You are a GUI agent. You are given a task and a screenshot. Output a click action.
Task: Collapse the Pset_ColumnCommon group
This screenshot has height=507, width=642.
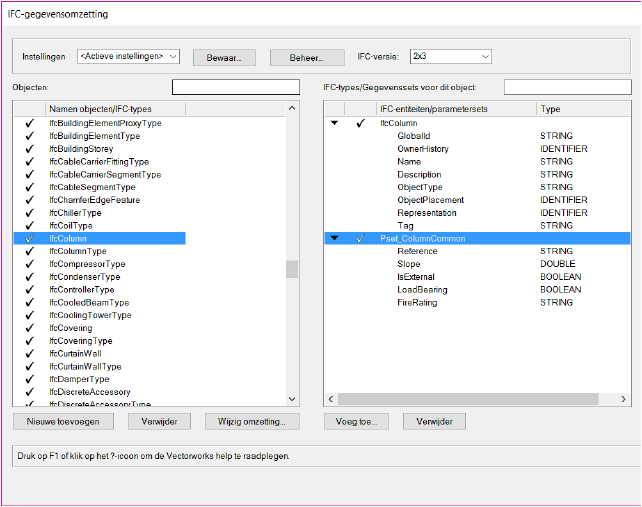pos(334,238)
